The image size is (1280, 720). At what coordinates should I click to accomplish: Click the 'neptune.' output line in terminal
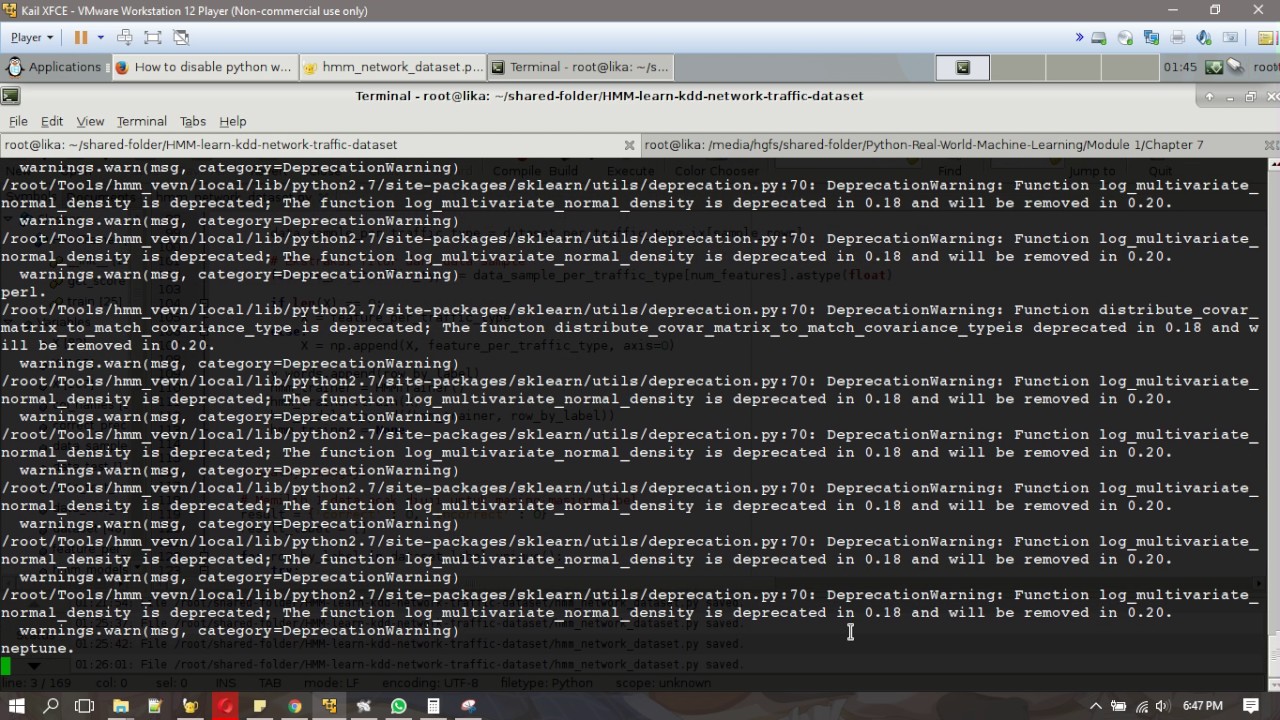[x=37, y=648]
